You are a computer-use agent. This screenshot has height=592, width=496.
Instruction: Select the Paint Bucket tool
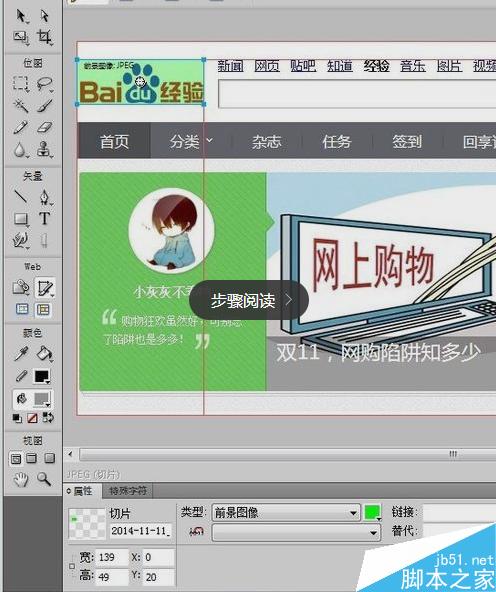click(x=45, y=354)
